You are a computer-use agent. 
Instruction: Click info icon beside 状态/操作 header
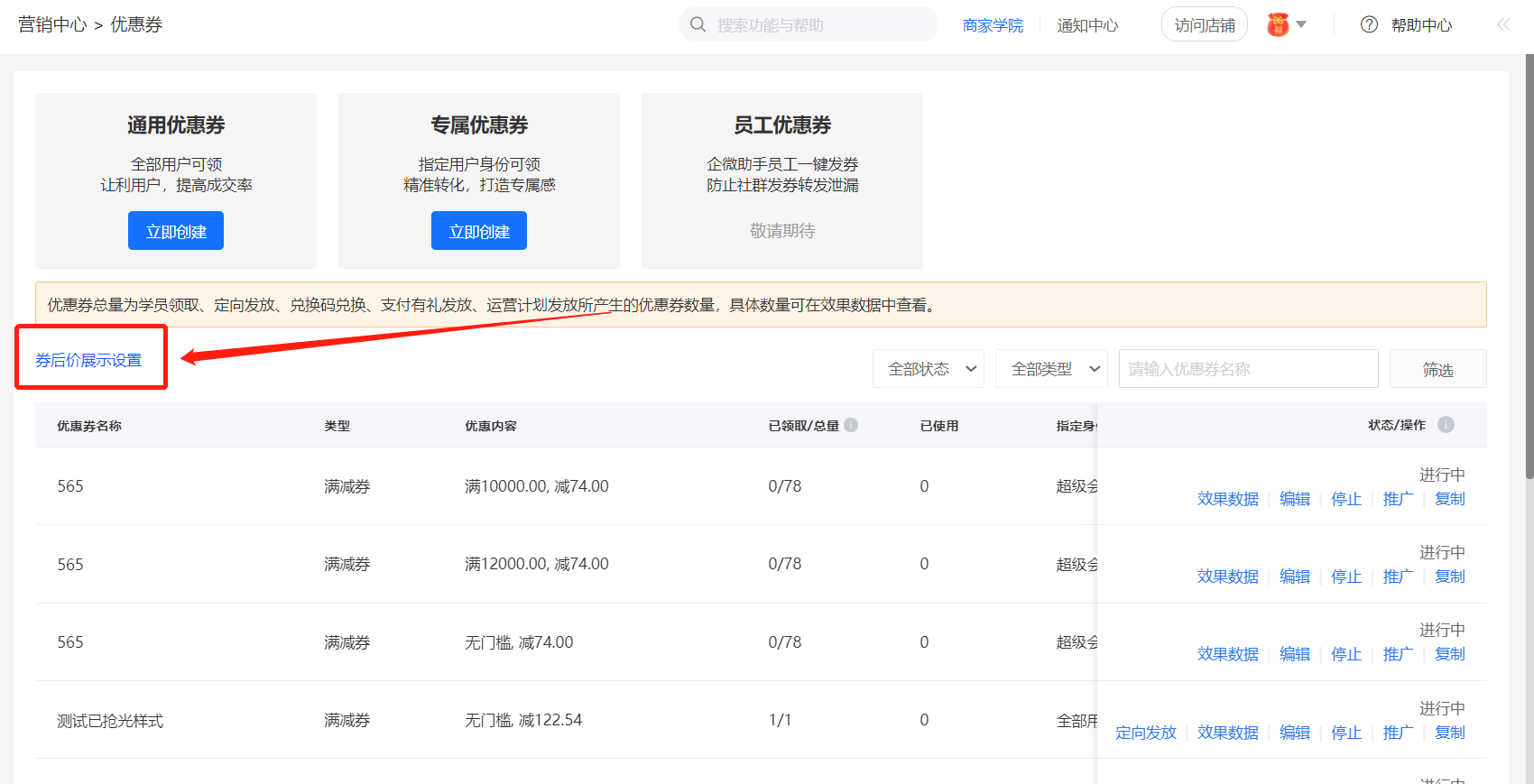pyautogui.click(x=1446, y=425)
